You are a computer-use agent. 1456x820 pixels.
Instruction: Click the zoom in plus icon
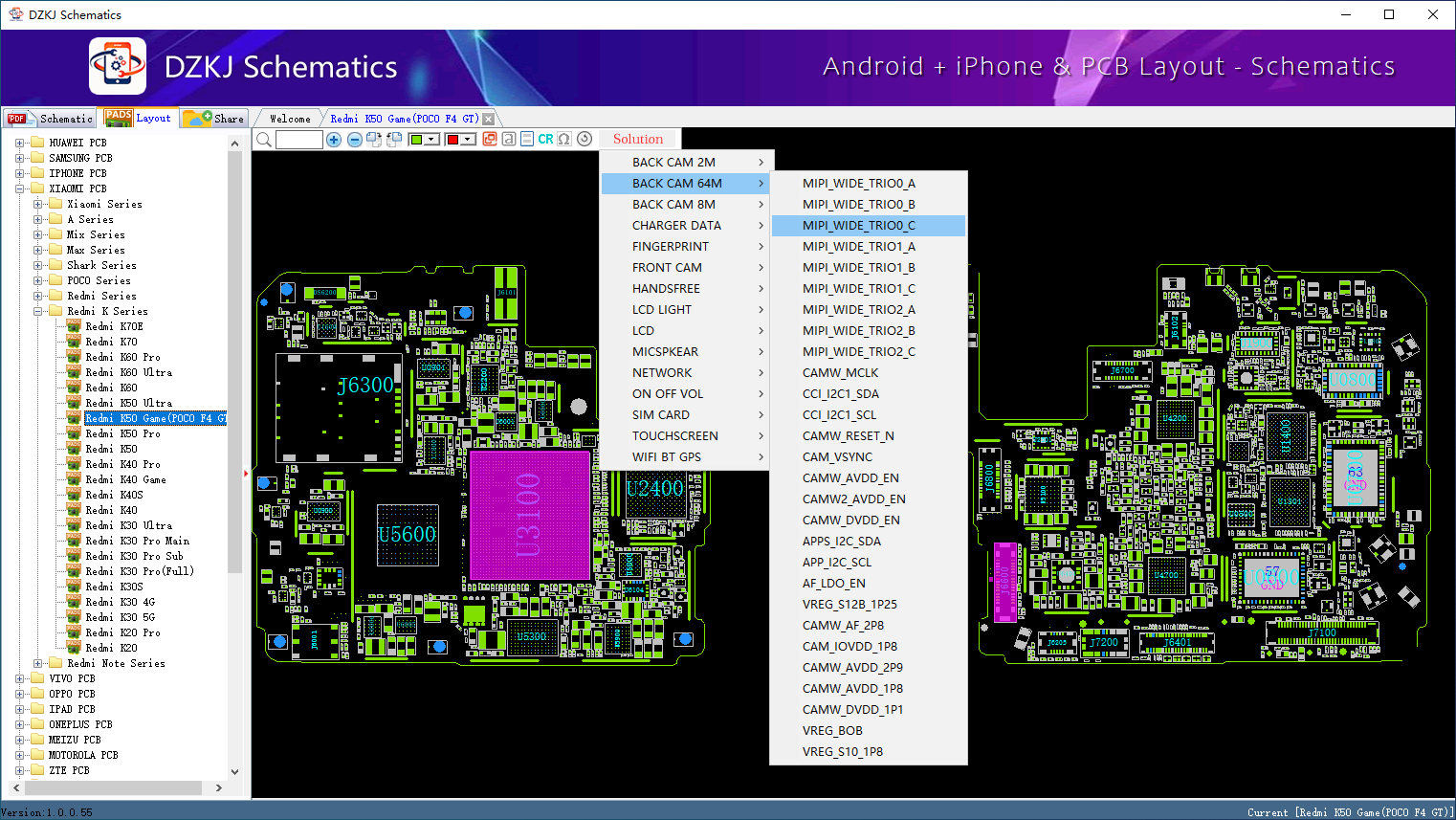334,140
